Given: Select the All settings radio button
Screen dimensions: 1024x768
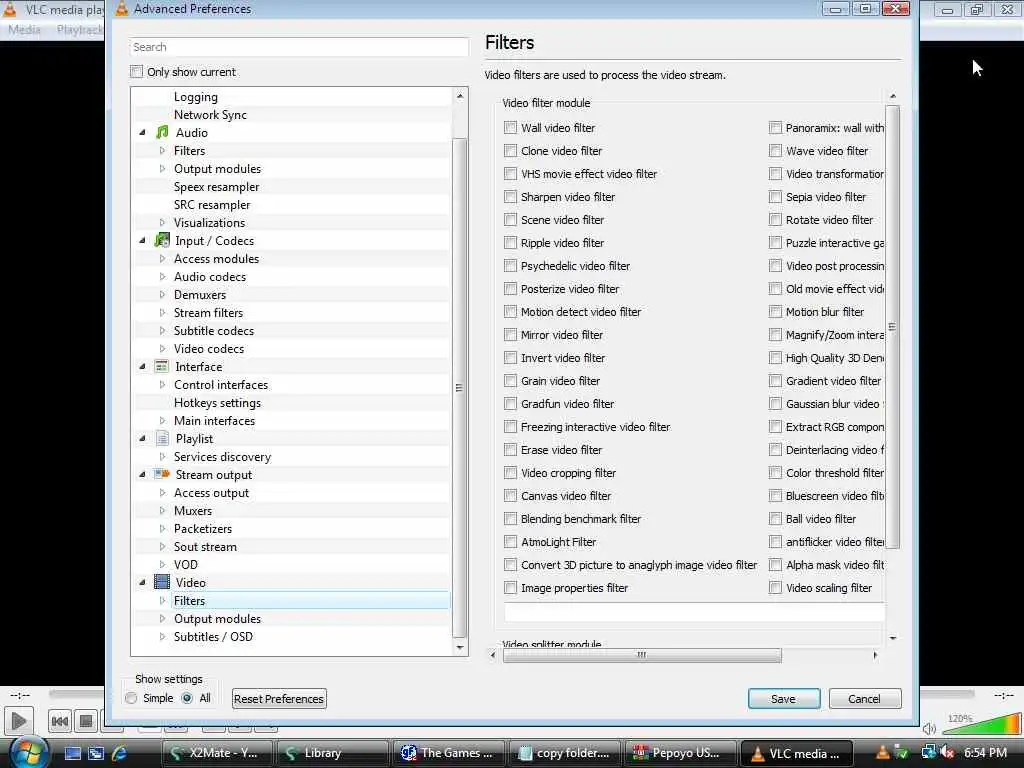Looking at the screenshot, I should click(187, 698).
